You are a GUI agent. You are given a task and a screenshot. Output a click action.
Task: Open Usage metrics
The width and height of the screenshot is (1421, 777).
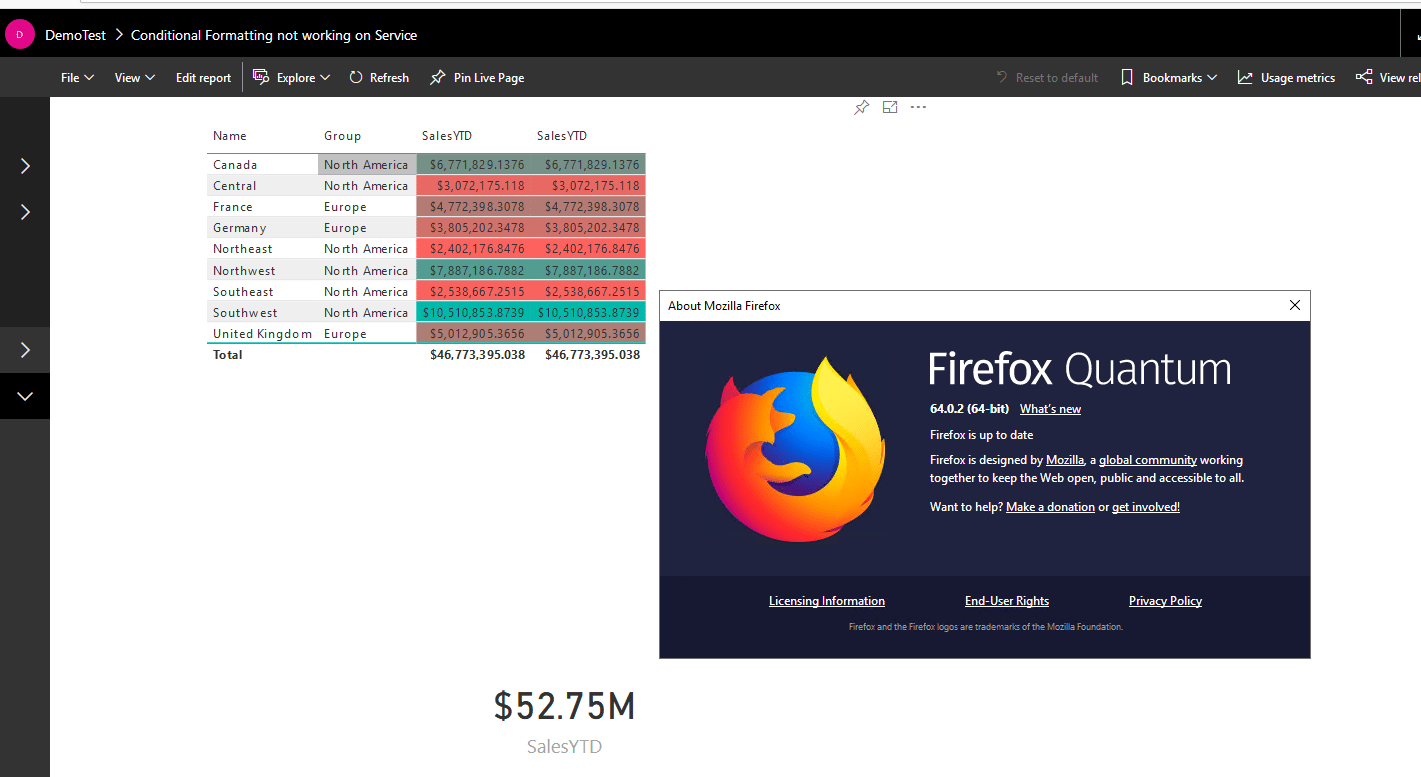[1286, 78]
